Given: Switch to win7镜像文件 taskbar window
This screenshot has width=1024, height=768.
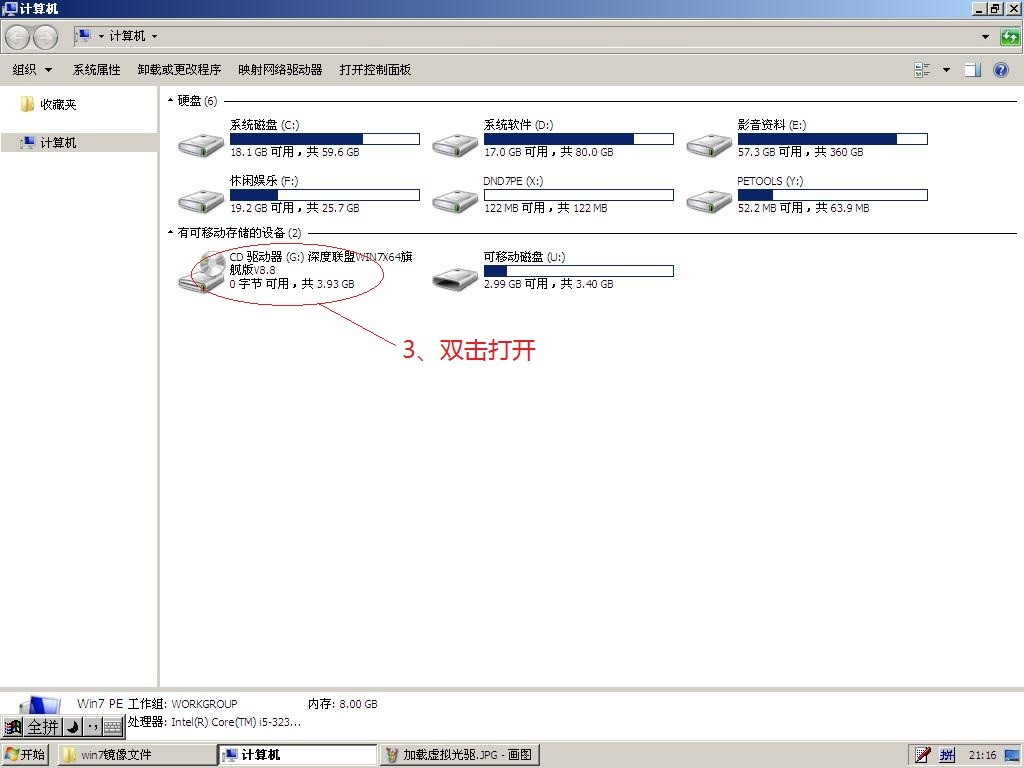Looking at the screenshot, I should [x=137, y=755].
